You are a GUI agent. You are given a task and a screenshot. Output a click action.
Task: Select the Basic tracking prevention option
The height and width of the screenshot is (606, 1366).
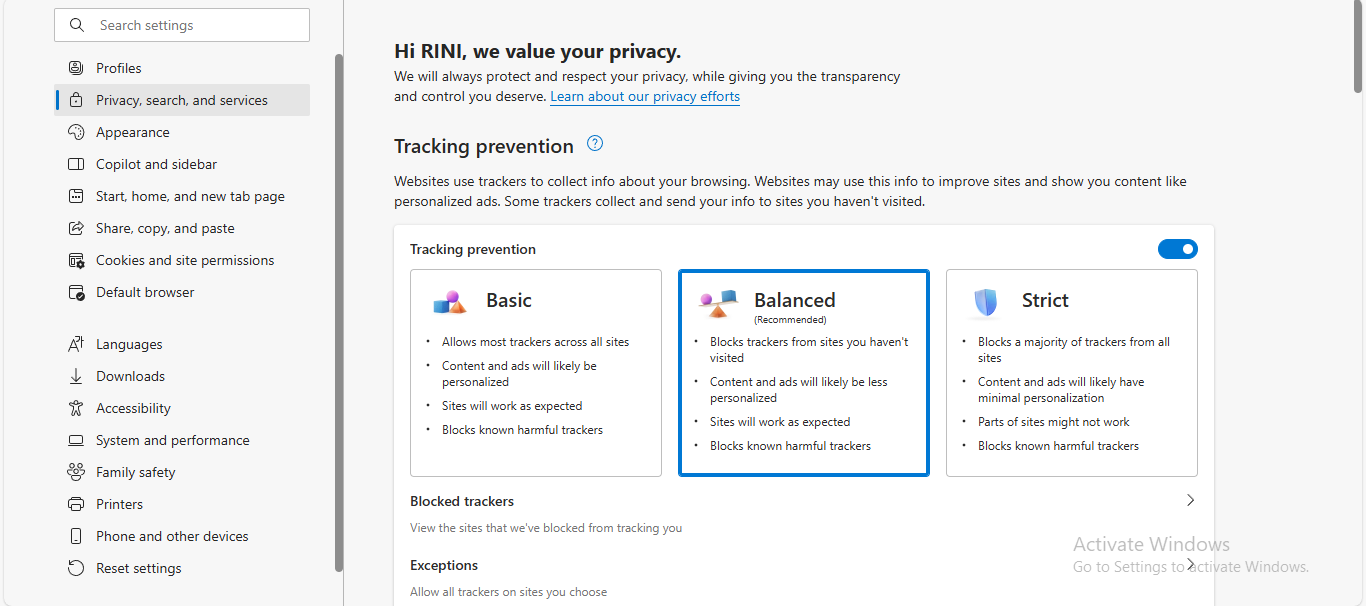pos(536,372)
